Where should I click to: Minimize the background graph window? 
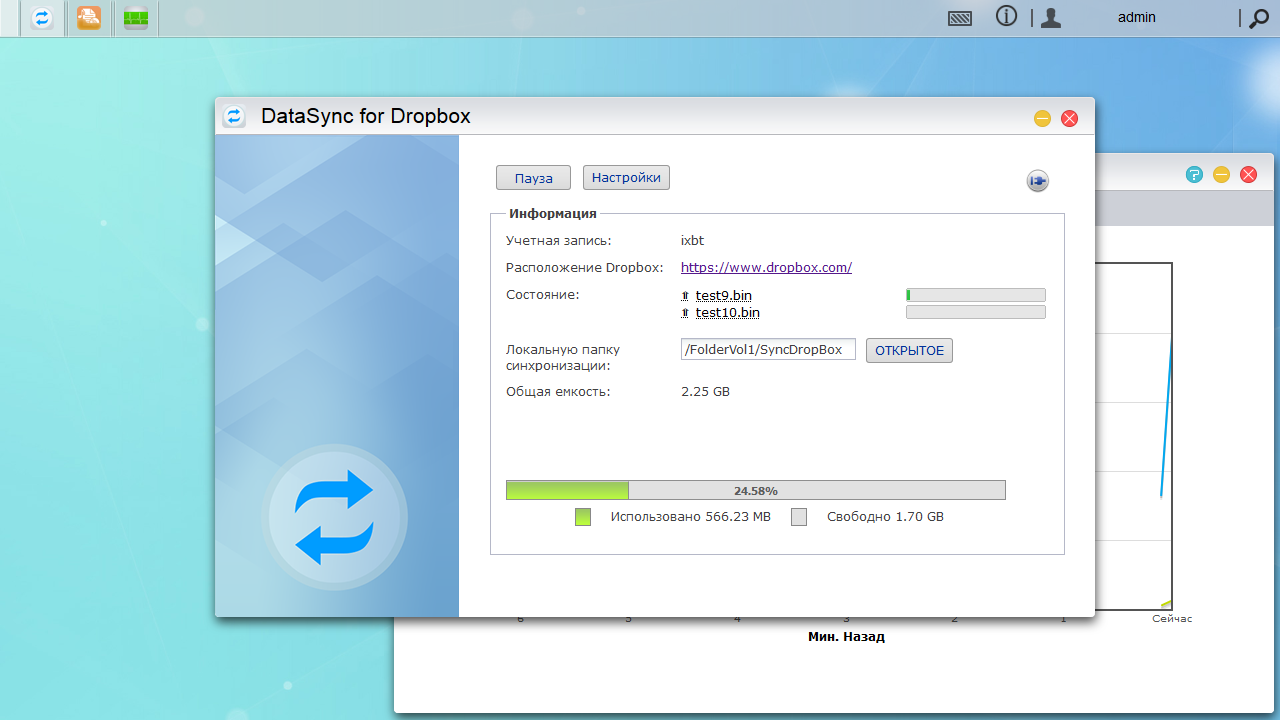1221,174
